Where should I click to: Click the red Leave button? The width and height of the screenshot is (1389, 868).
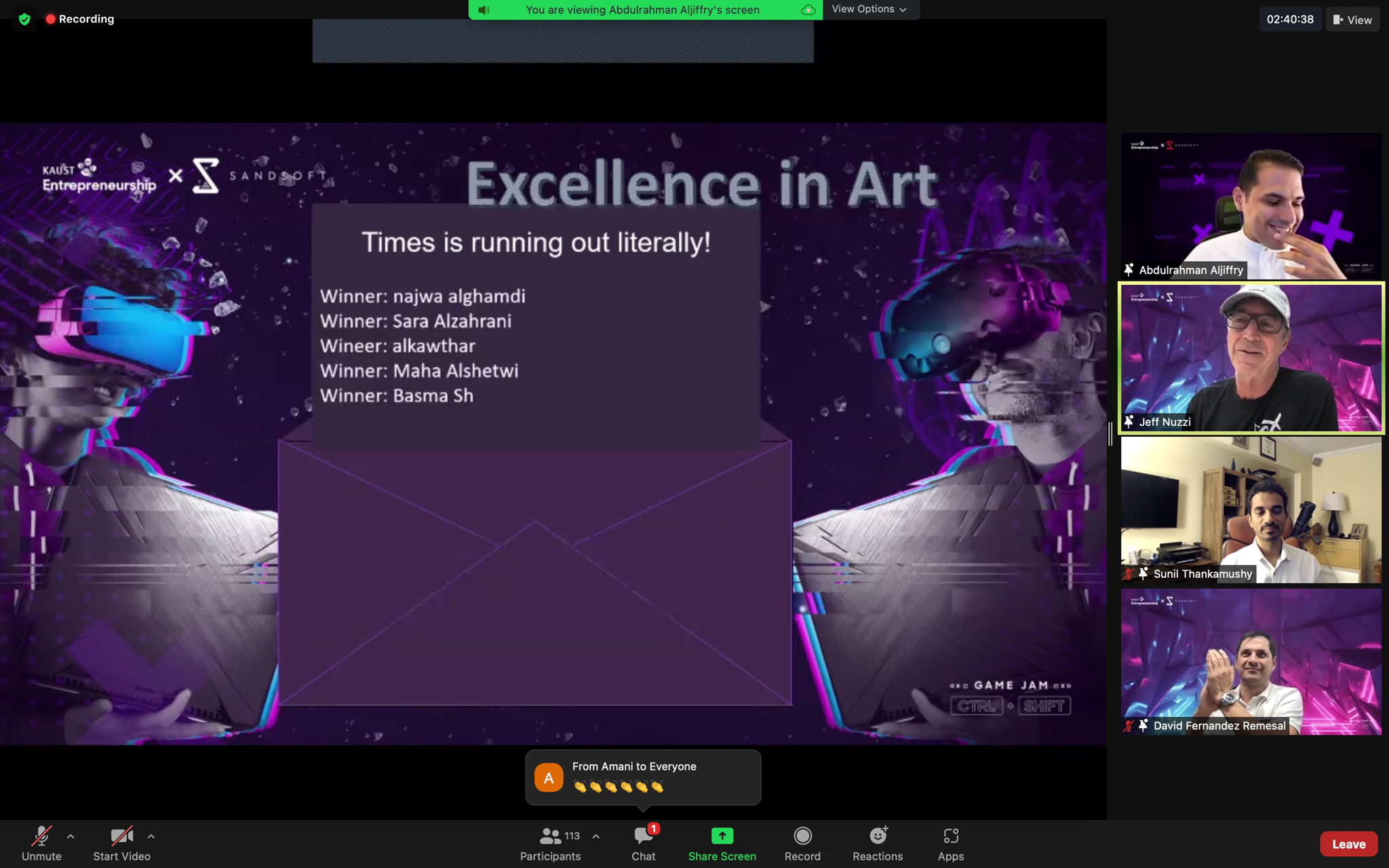pos(1348,844)
